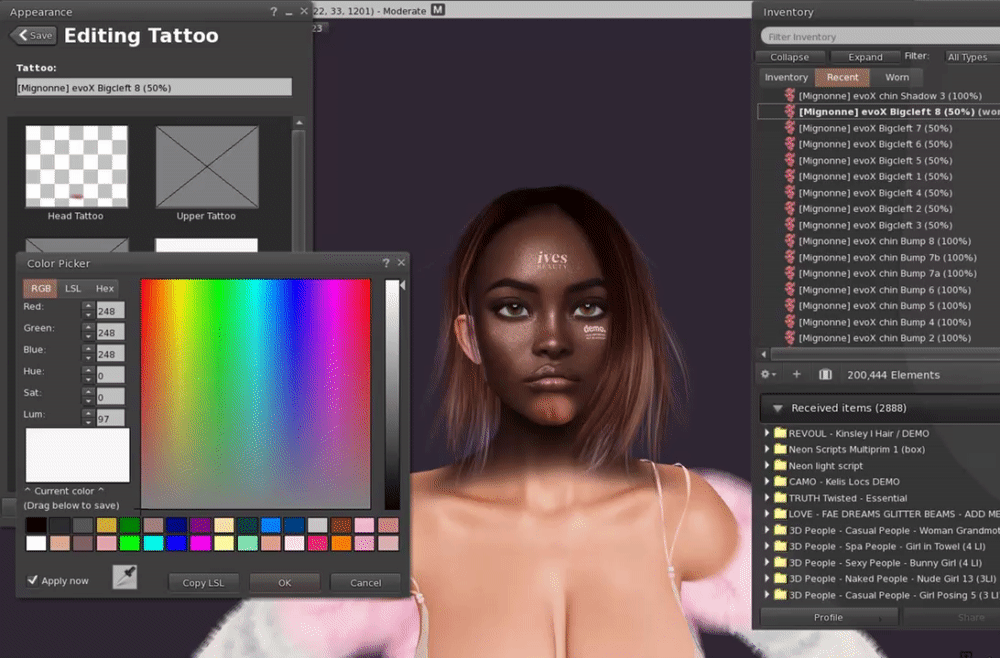
Task: Click tattoo icon of evoX chin Shadow 3
Action: click(x=790, y=95)
